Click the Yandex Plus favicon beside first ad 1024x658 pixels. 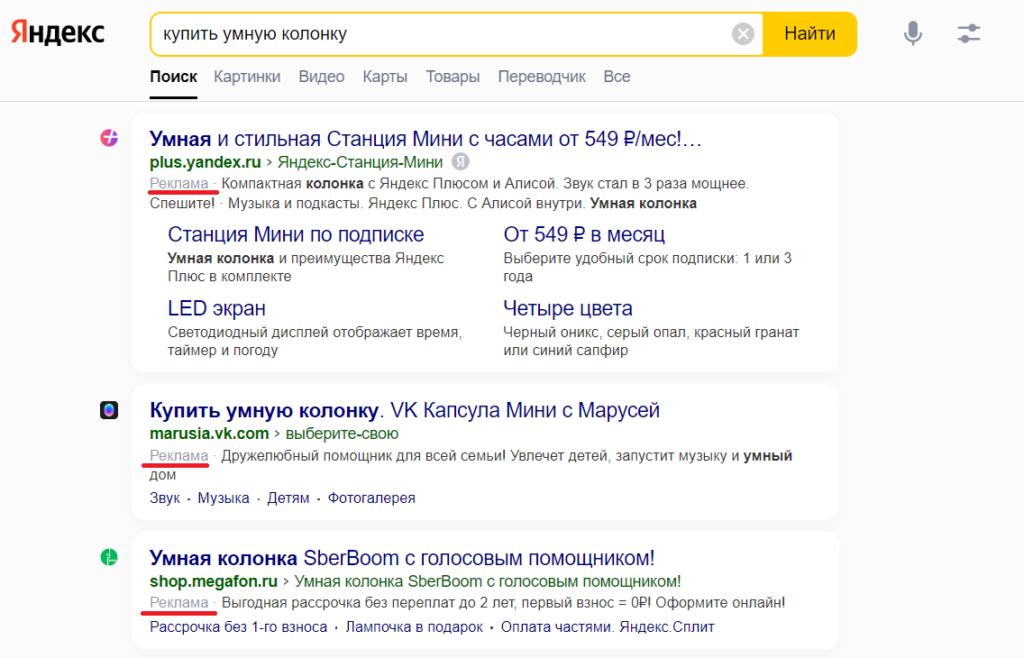tap(109, 138)
